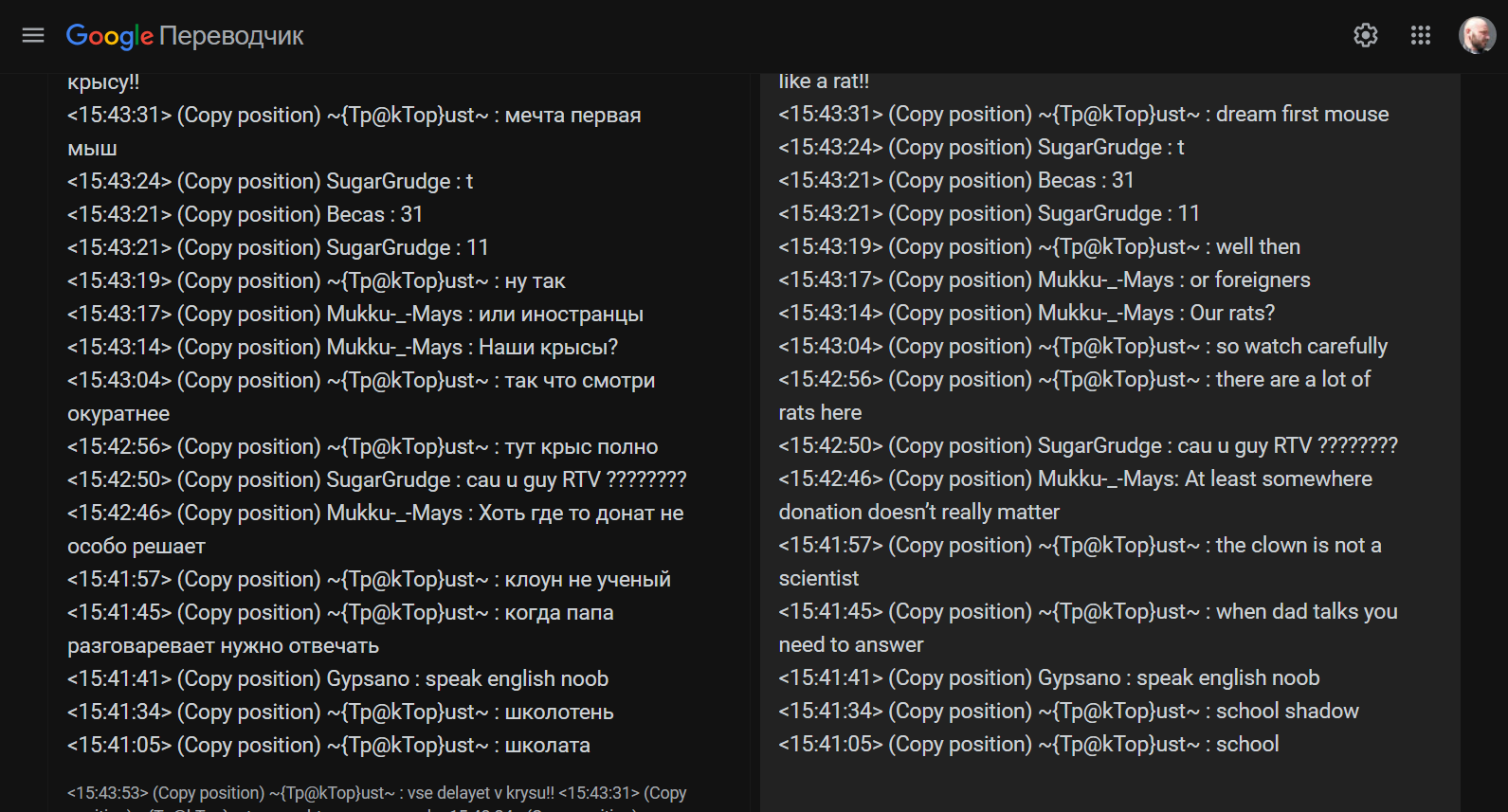Click source line 'тут крыс полно'
The image size is (1508, 812).
point(580,446)
